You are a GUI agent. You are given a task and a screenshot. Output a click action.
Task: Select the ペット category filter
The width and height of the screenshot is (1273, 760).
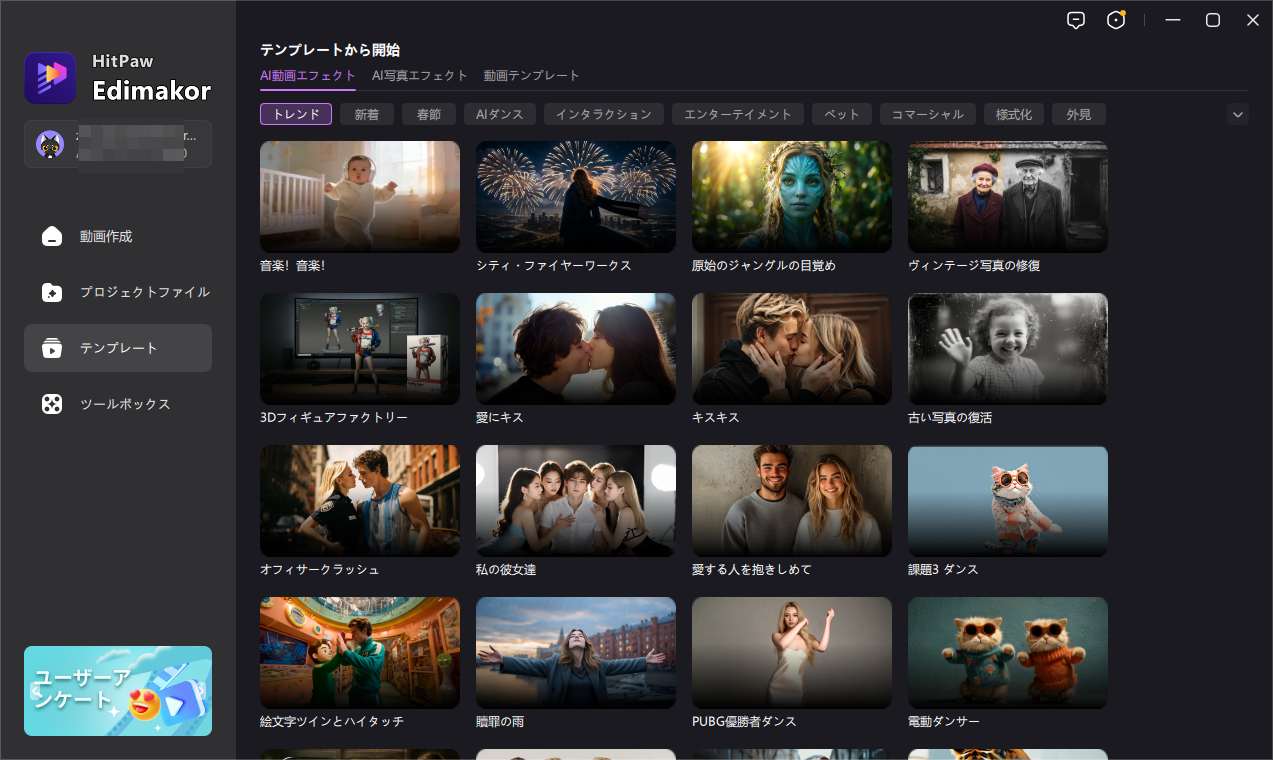coord(840,114)
